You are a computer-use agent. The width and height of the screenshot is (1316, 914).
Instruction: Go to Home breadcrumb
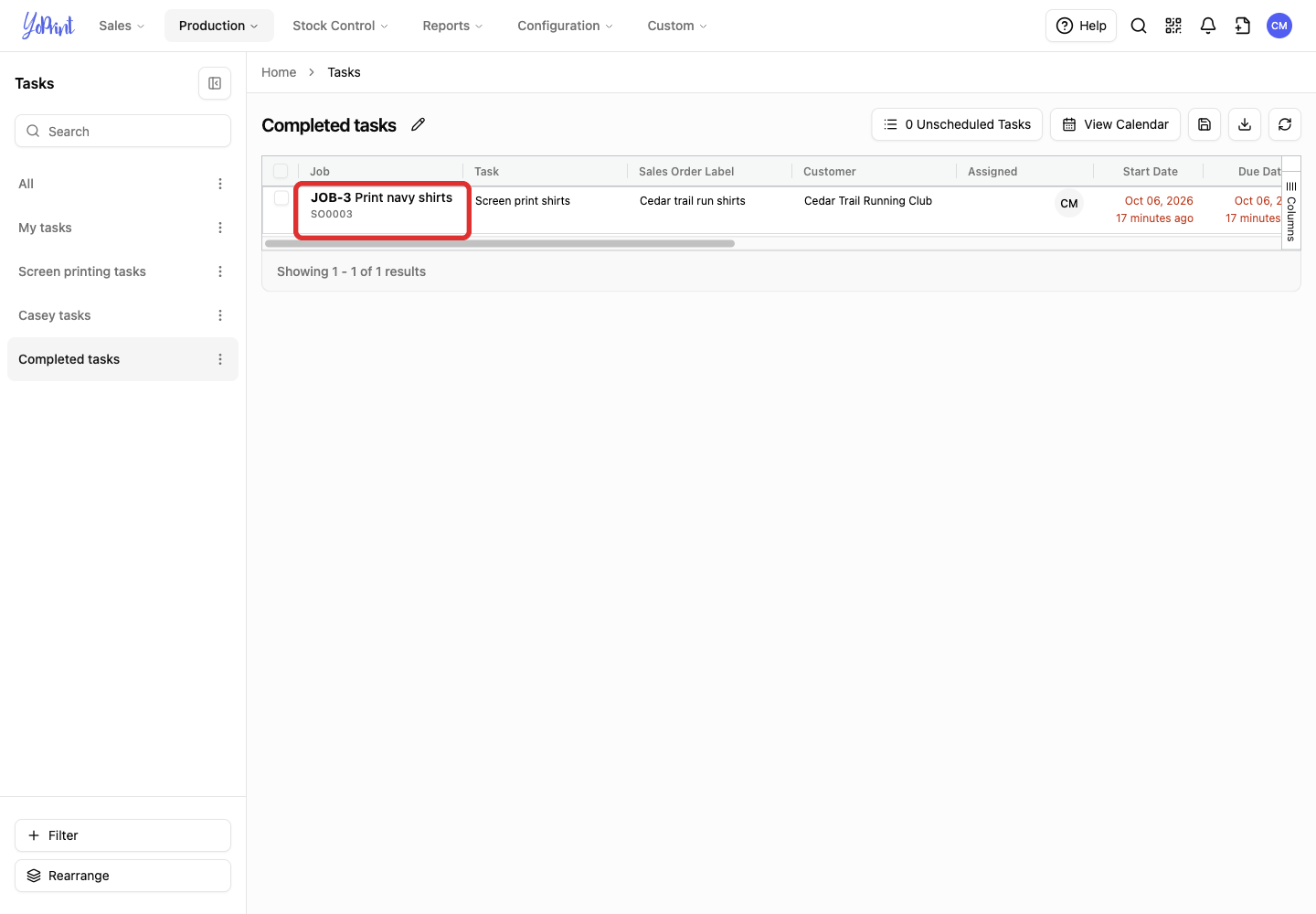click(279, 72)
